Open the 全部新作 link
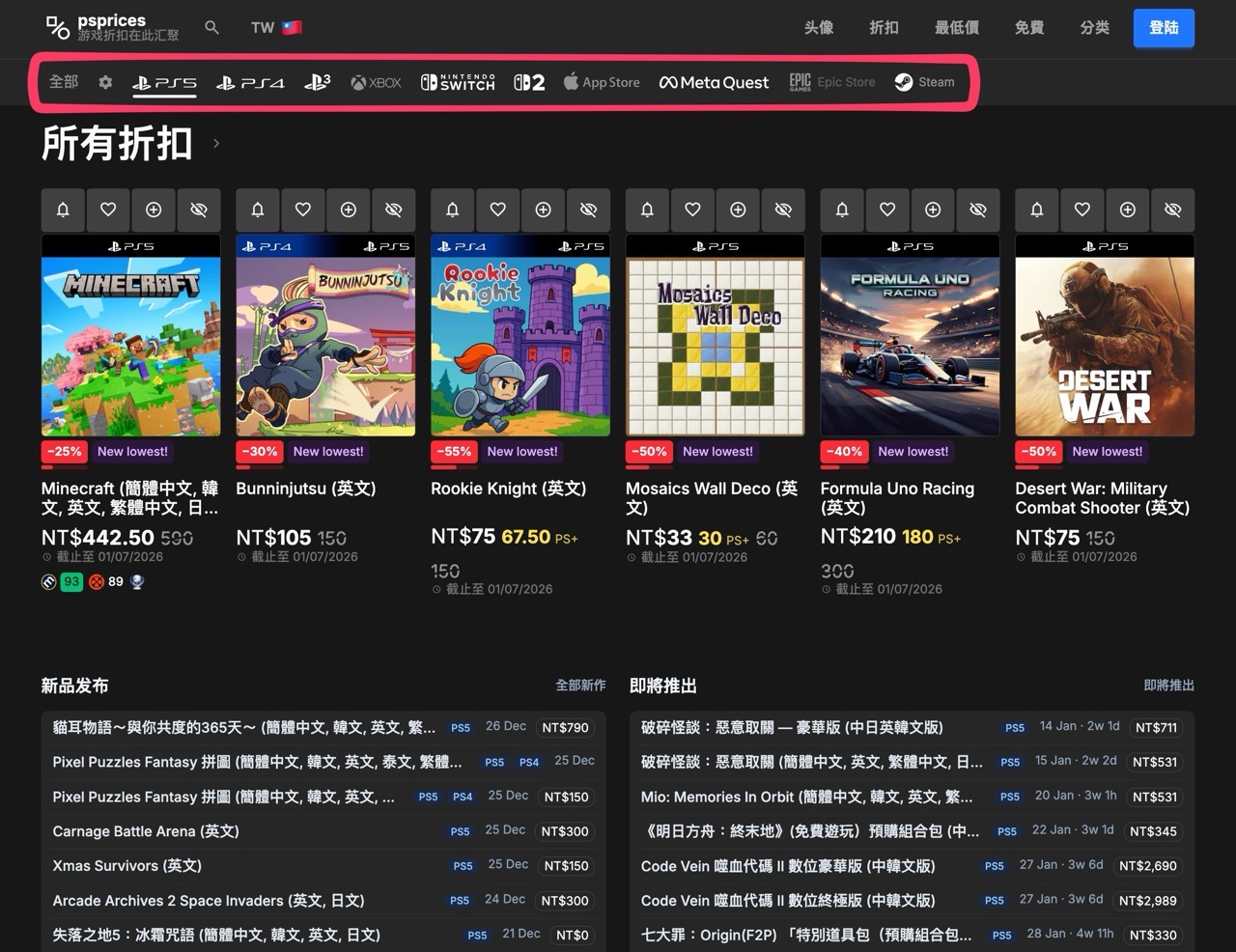The height and width of the screenshot is (952, 1236). (580, 686)
